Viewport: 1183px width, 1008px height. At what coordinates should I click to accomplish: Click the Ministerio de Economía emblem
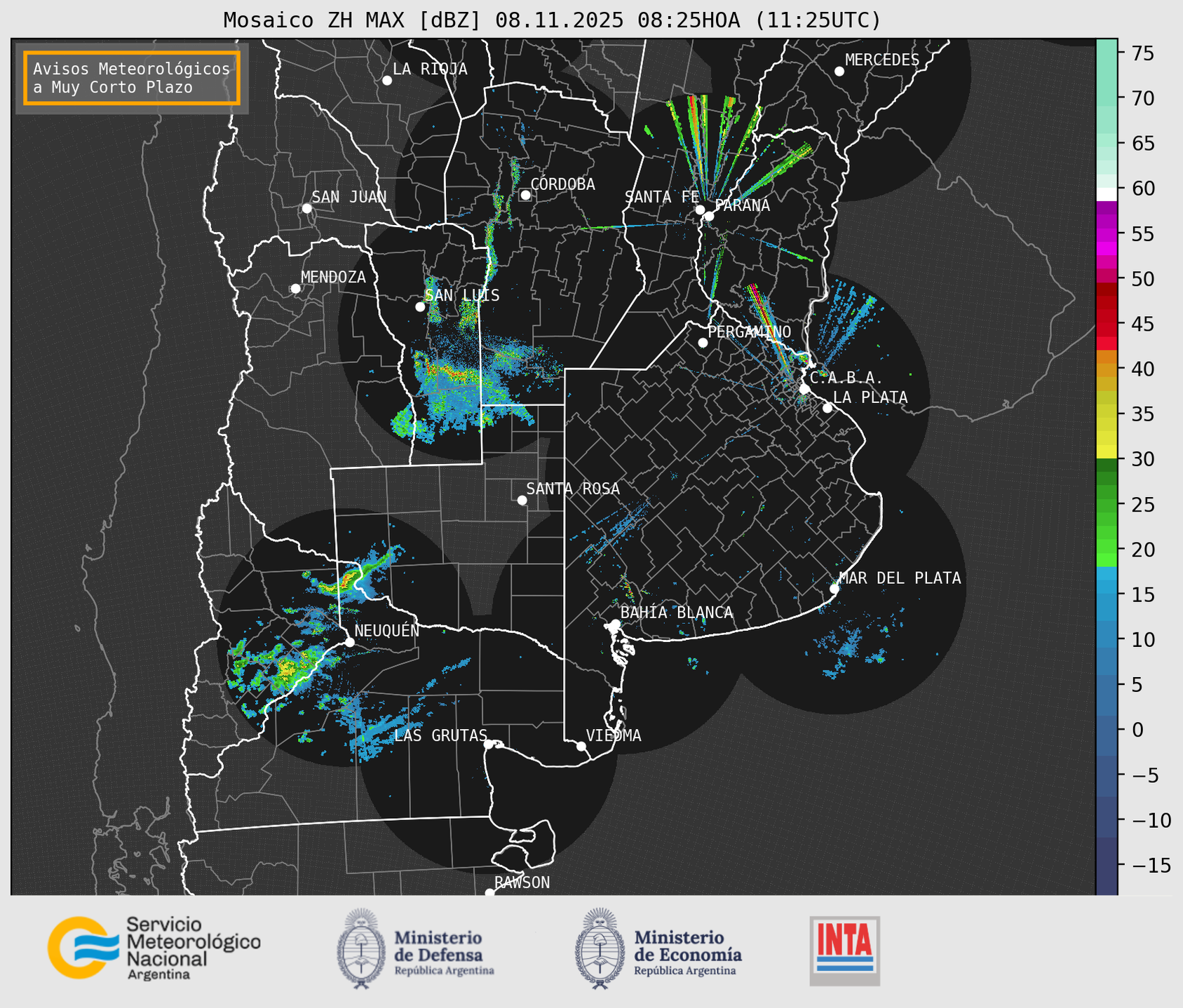pyautogui.click(x=600, y=949)
